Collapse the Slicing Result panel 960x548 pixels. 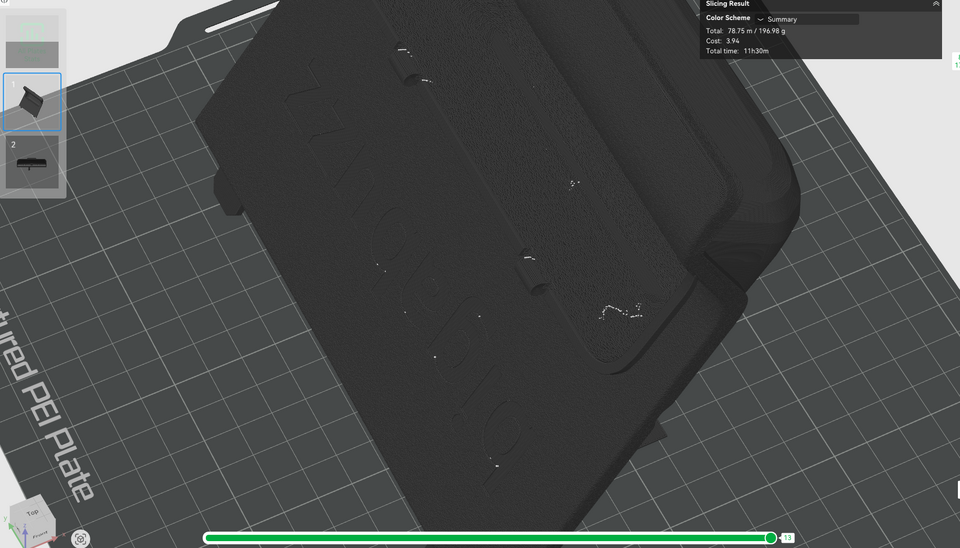pos(935,4)
